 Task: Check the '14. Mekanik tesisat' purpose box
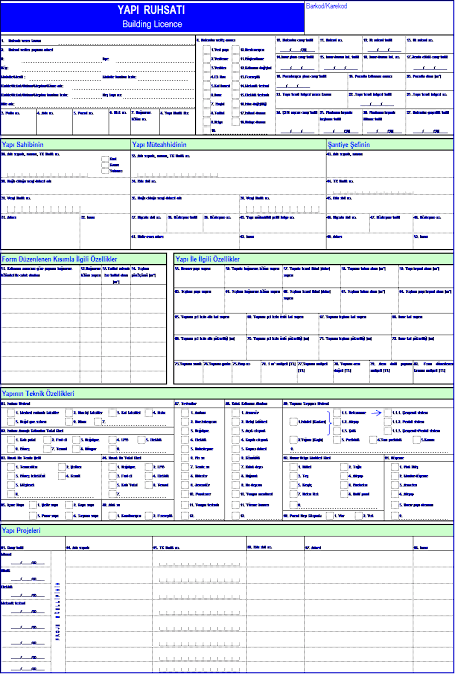point(236,85)
